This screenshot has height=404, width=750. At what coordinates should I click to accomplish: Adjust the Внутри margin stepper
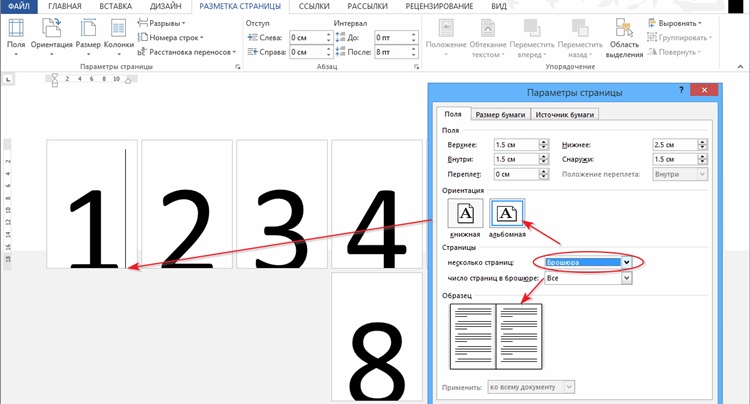tap(543, 159)
